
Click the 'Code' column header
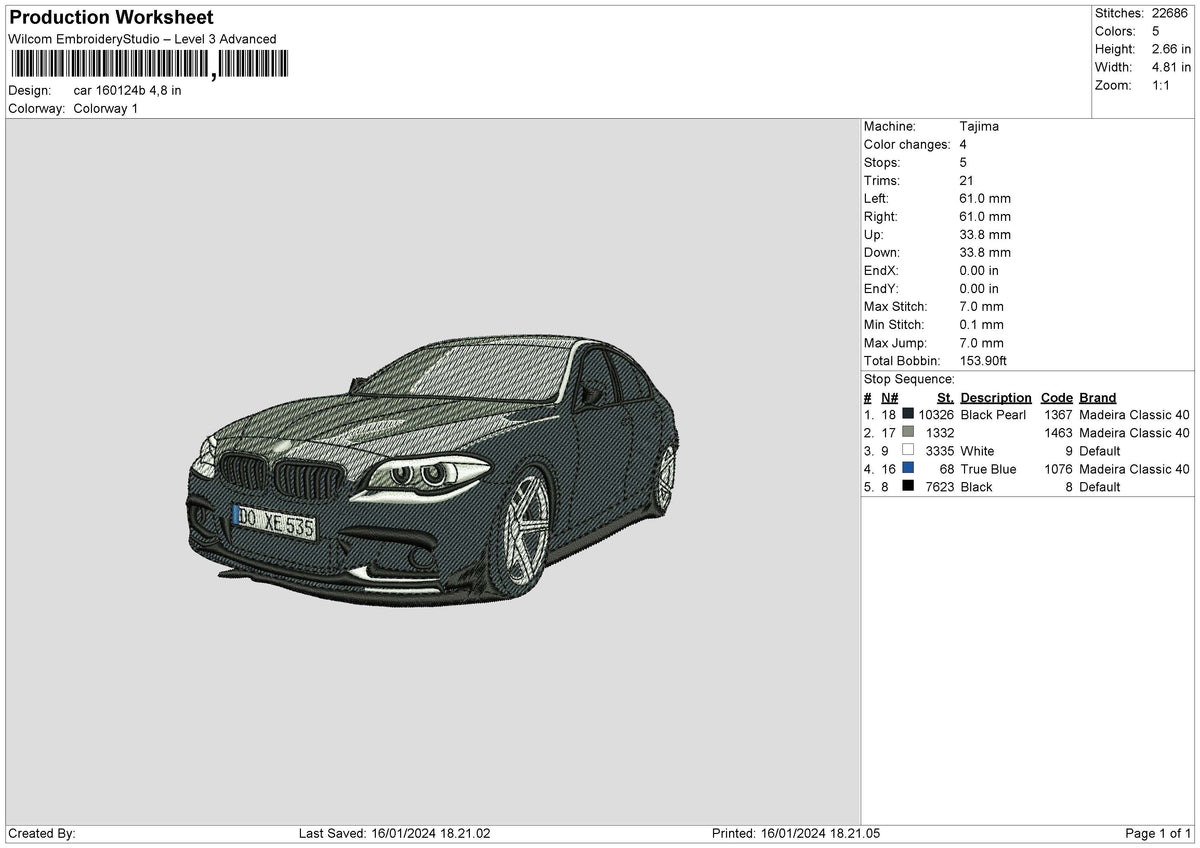pyautogui.click(x=1056, y=397)
